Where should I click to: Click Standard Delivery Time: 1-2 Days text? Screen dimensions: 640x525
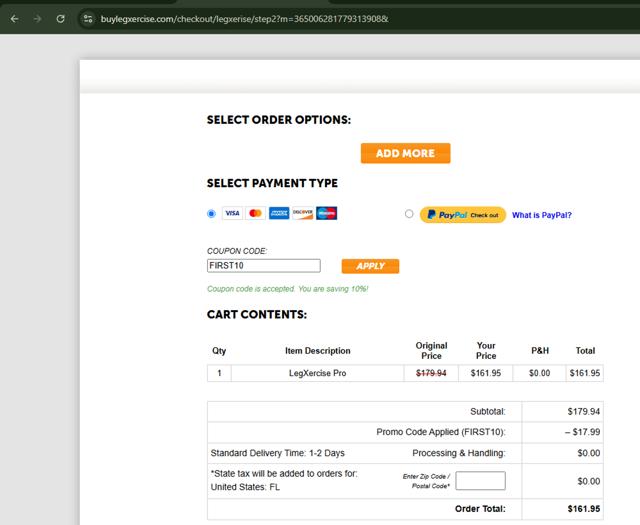tap(278, 453)
